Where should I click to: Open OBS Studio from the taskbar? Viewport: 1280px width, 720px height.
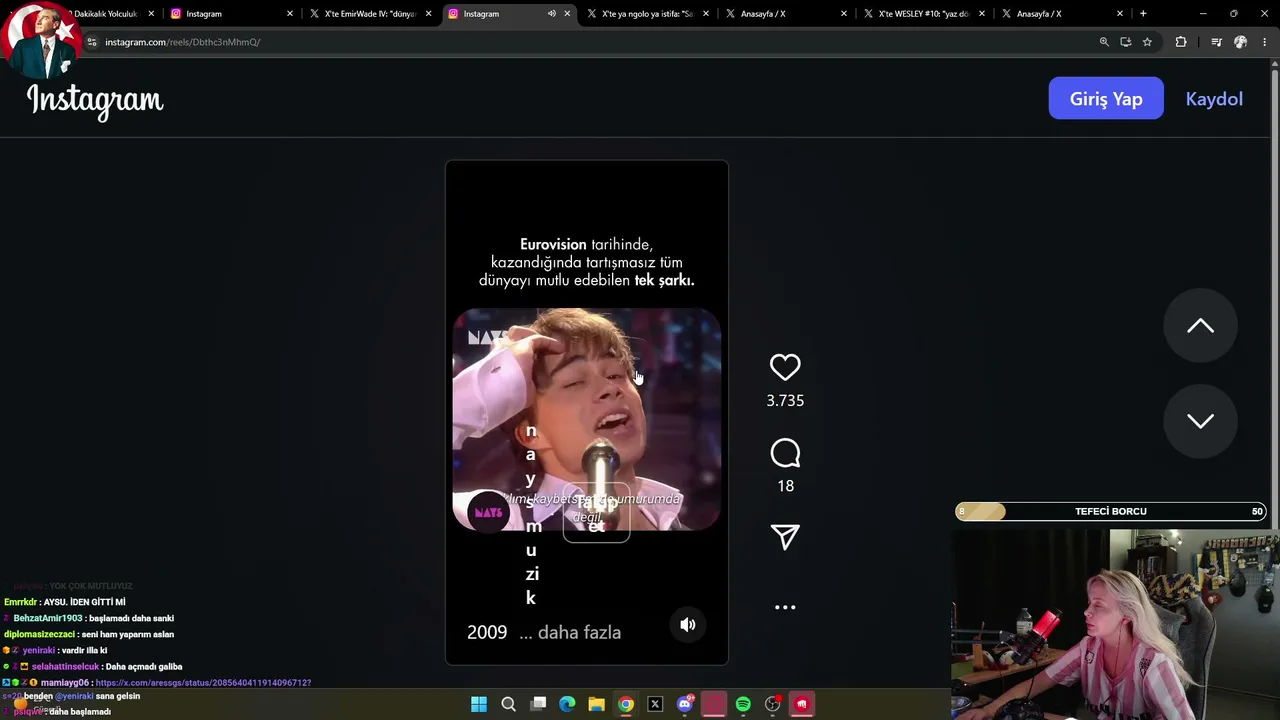[772, 704]
